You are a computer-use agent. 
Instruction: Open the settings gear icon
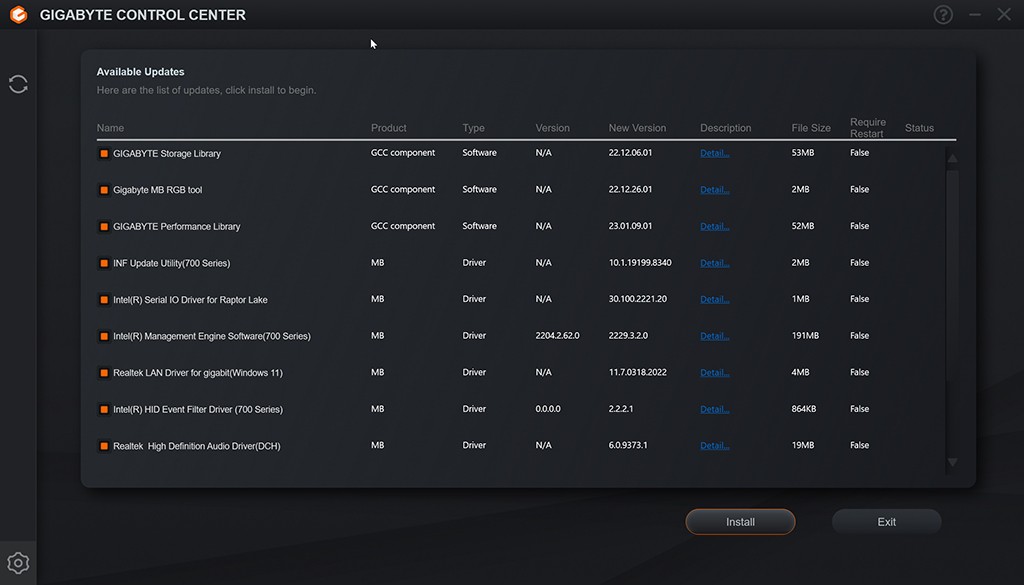[17, 563]
